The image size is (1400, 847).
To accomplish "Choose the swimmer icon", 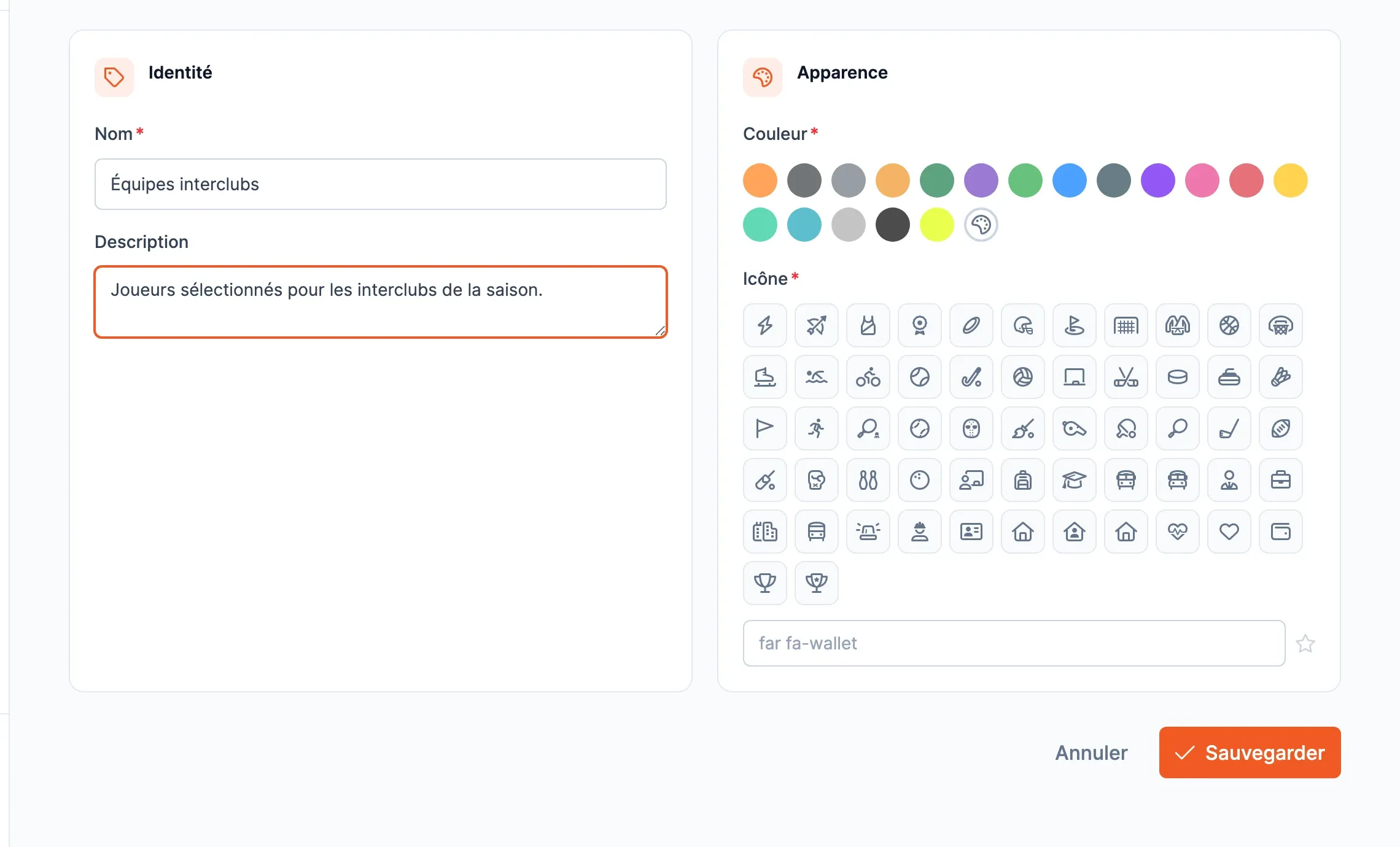I will pos(816,376).
